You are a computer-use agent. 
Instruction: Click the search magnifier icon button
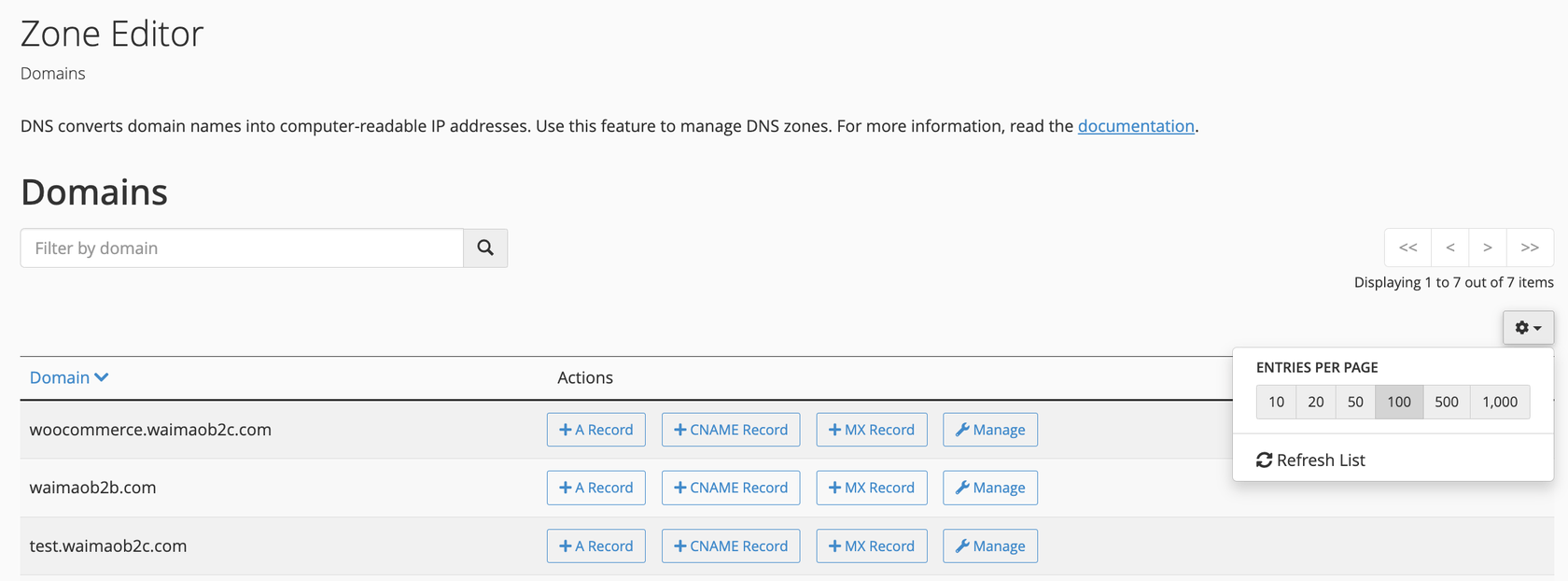485,248
